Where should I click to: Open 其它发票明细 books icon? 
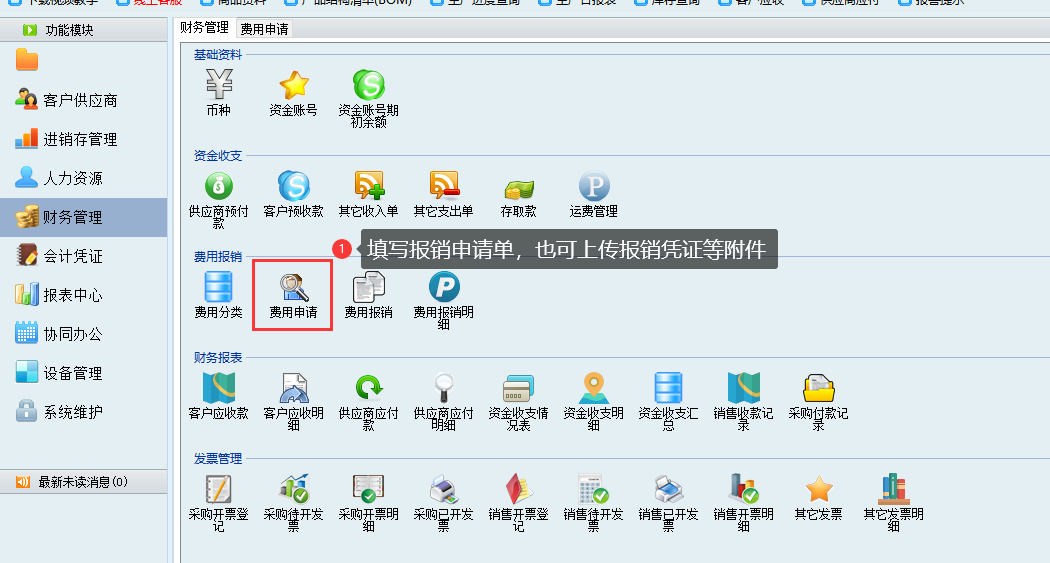[x=893, y=490]
